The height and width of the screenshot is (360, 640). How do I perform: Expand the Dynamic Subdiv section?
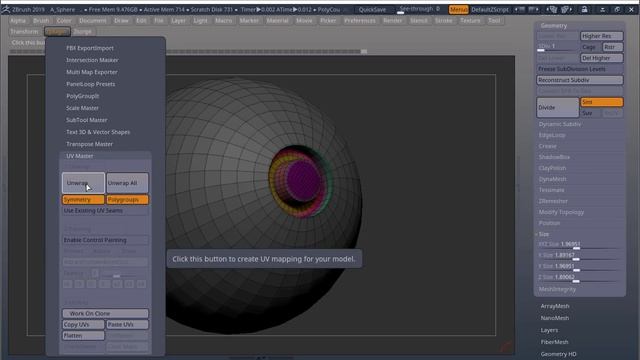pos(560,124)
